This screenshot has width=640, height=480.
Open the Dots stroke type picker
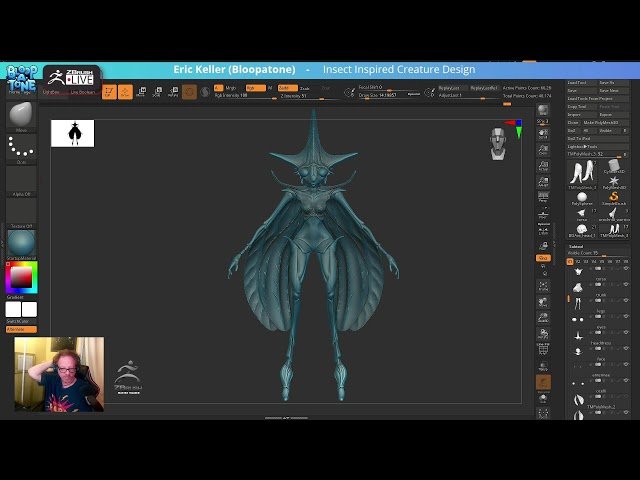pyautogui.click(x=20, y=148)
